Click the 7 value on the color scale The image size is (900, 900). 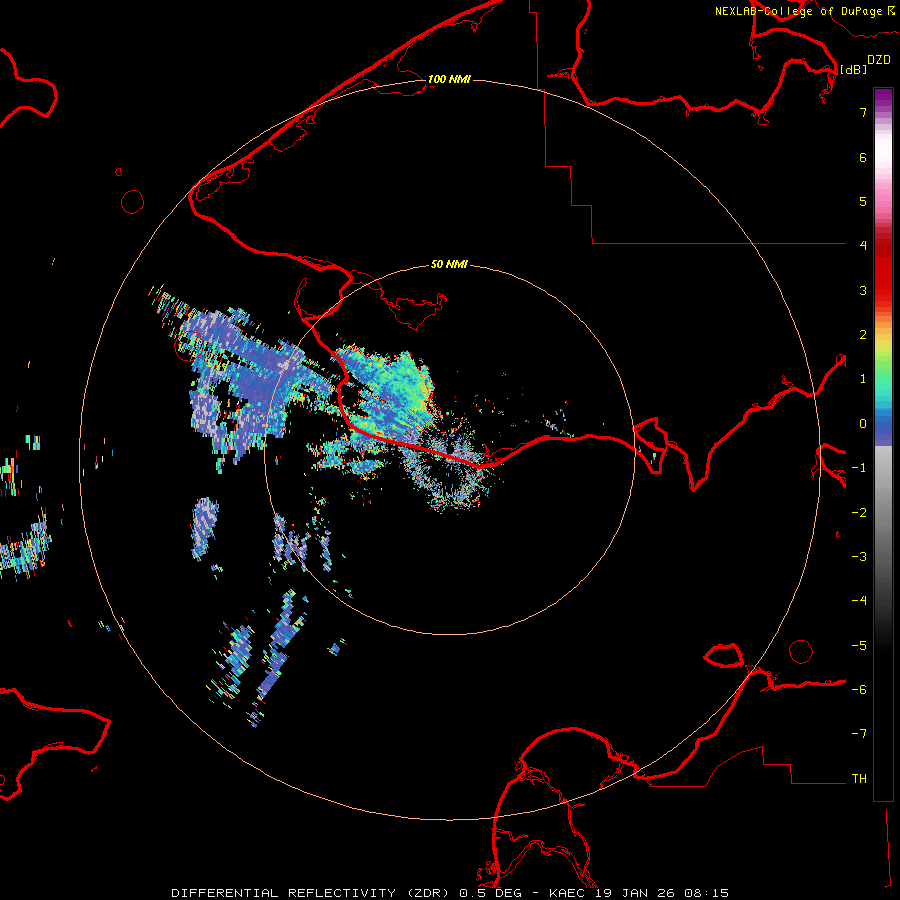[863, 112]
